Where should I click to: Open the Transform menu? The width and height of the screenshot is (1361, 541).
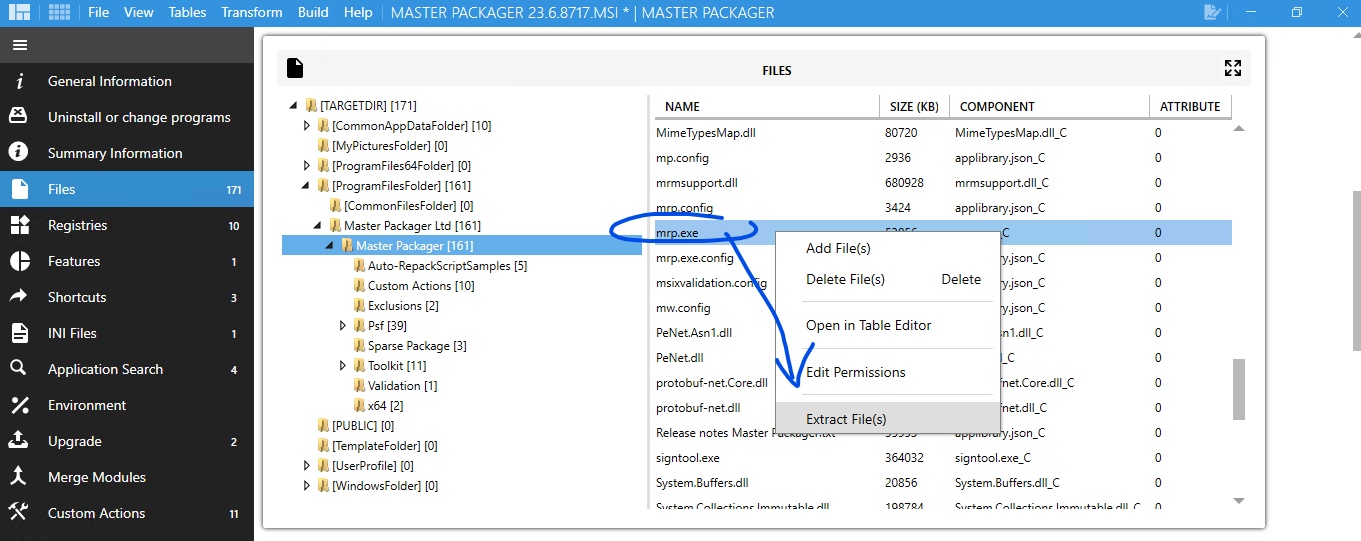pos(252,12)
